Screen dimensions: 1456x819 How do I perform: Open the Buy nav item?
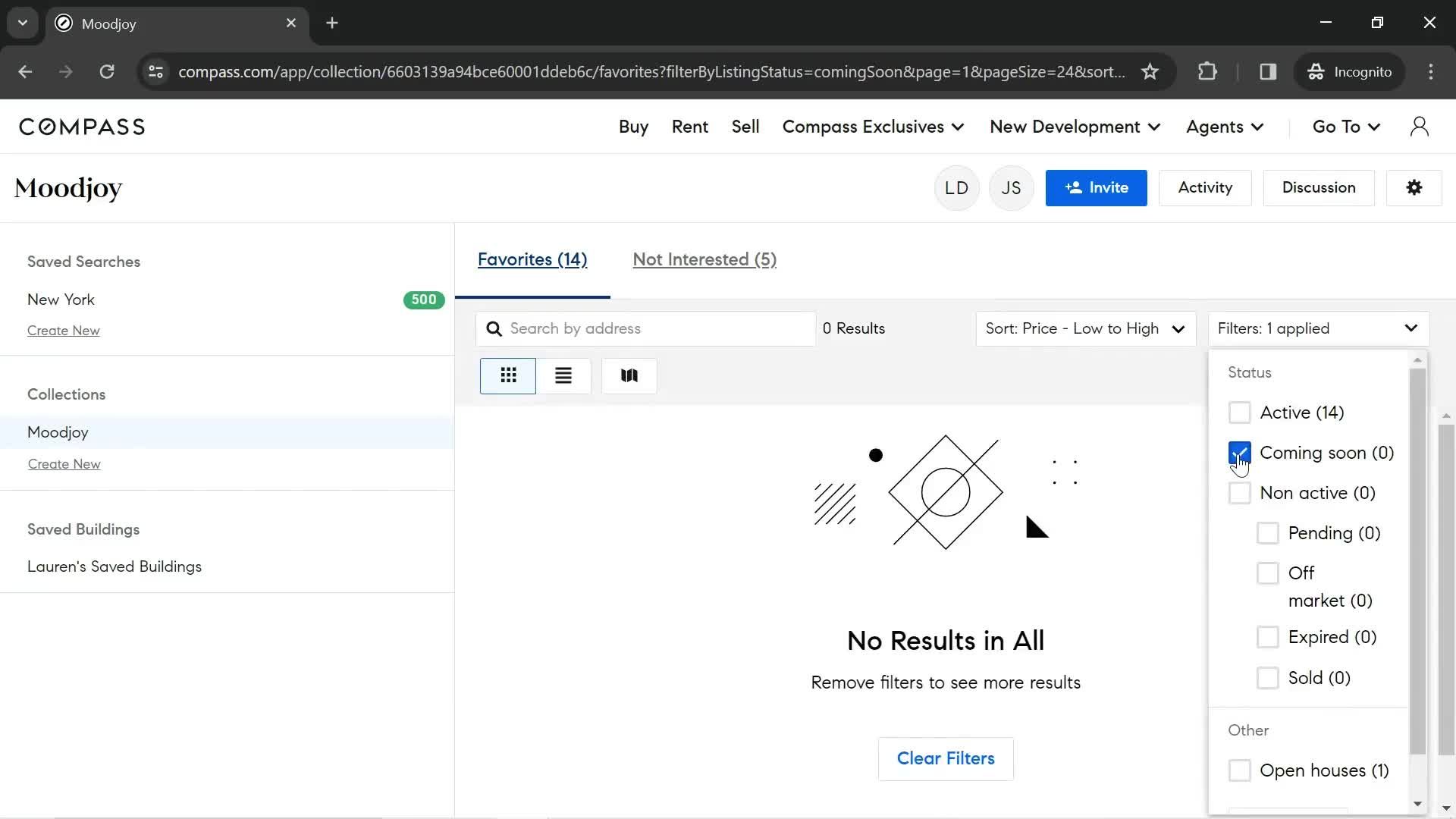tap(633, 127)
